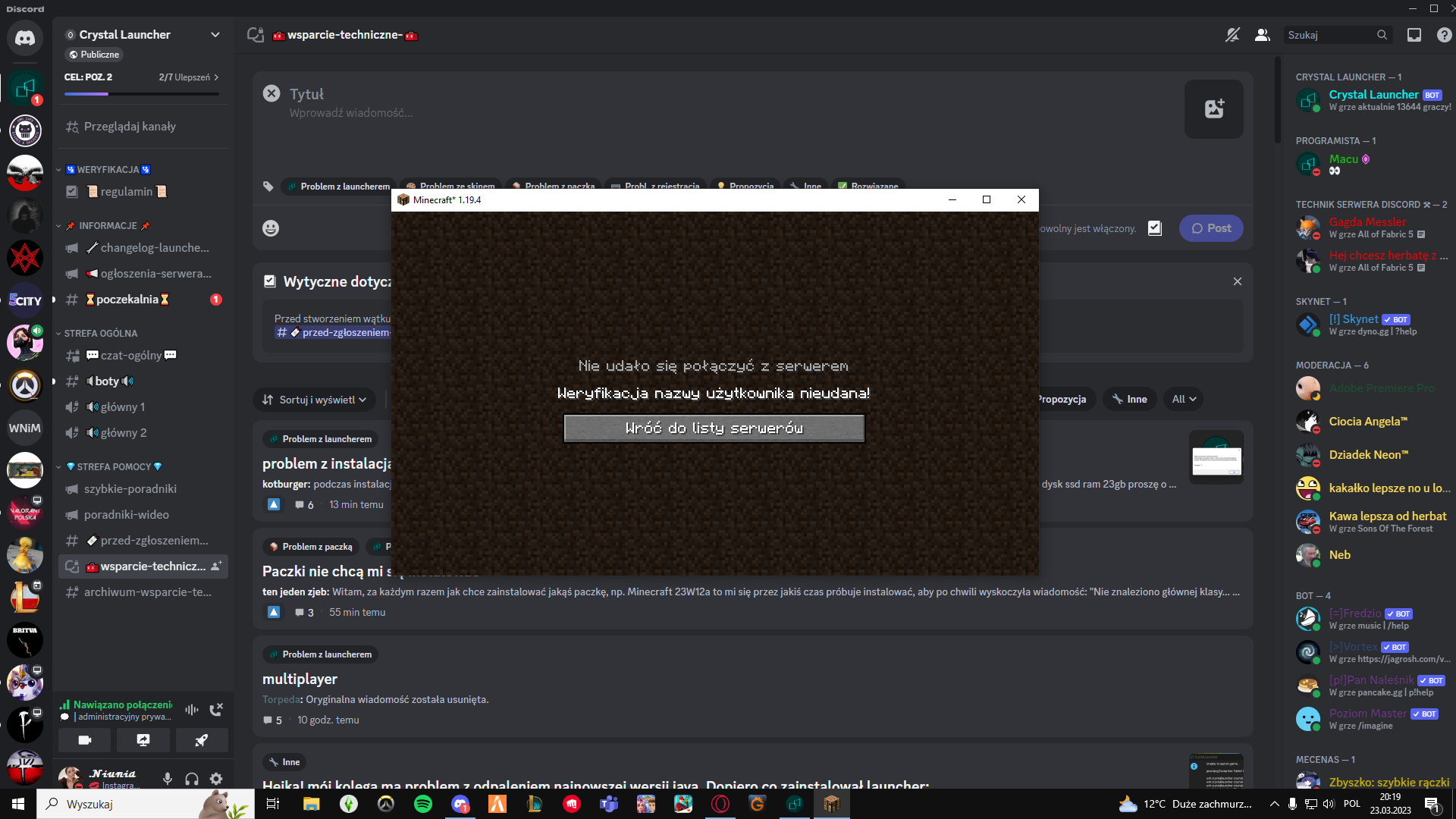Screen dimensions: 1456x819
Task: Open Sortuj i wyświetl dropdown
Action: (x=314, y=400)
